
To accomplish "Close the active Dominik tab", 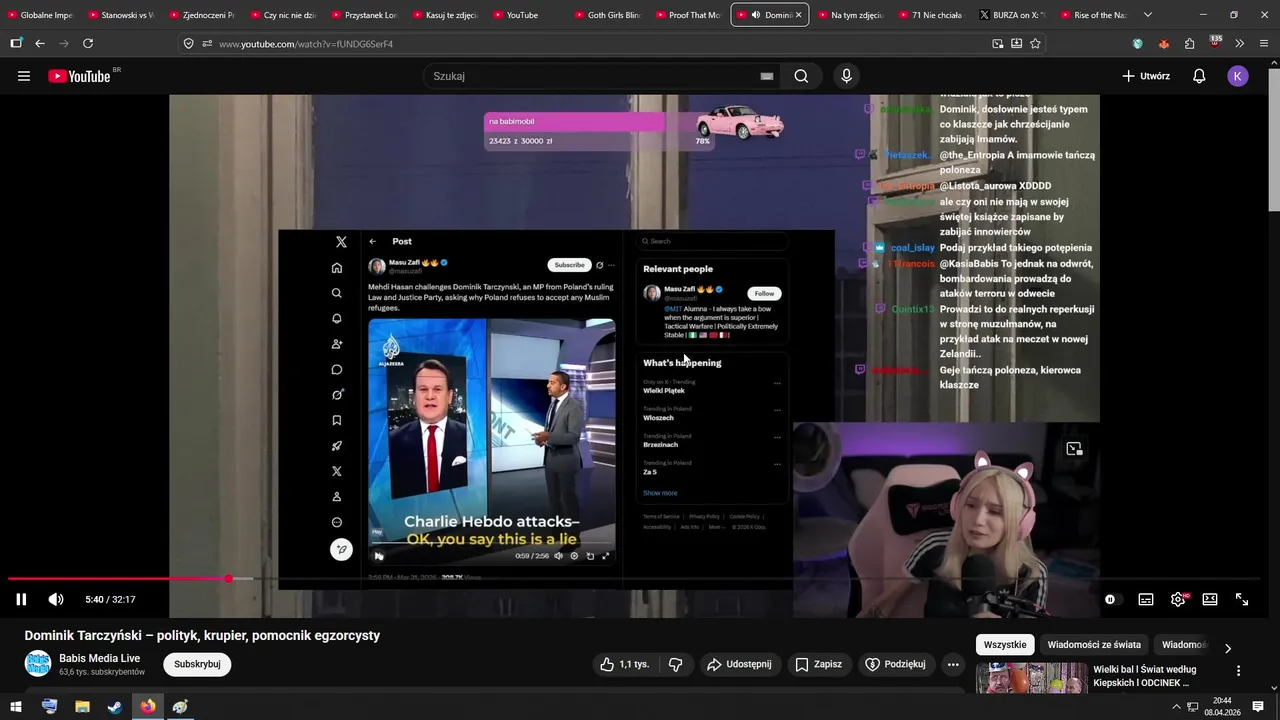I will [798, 15].
